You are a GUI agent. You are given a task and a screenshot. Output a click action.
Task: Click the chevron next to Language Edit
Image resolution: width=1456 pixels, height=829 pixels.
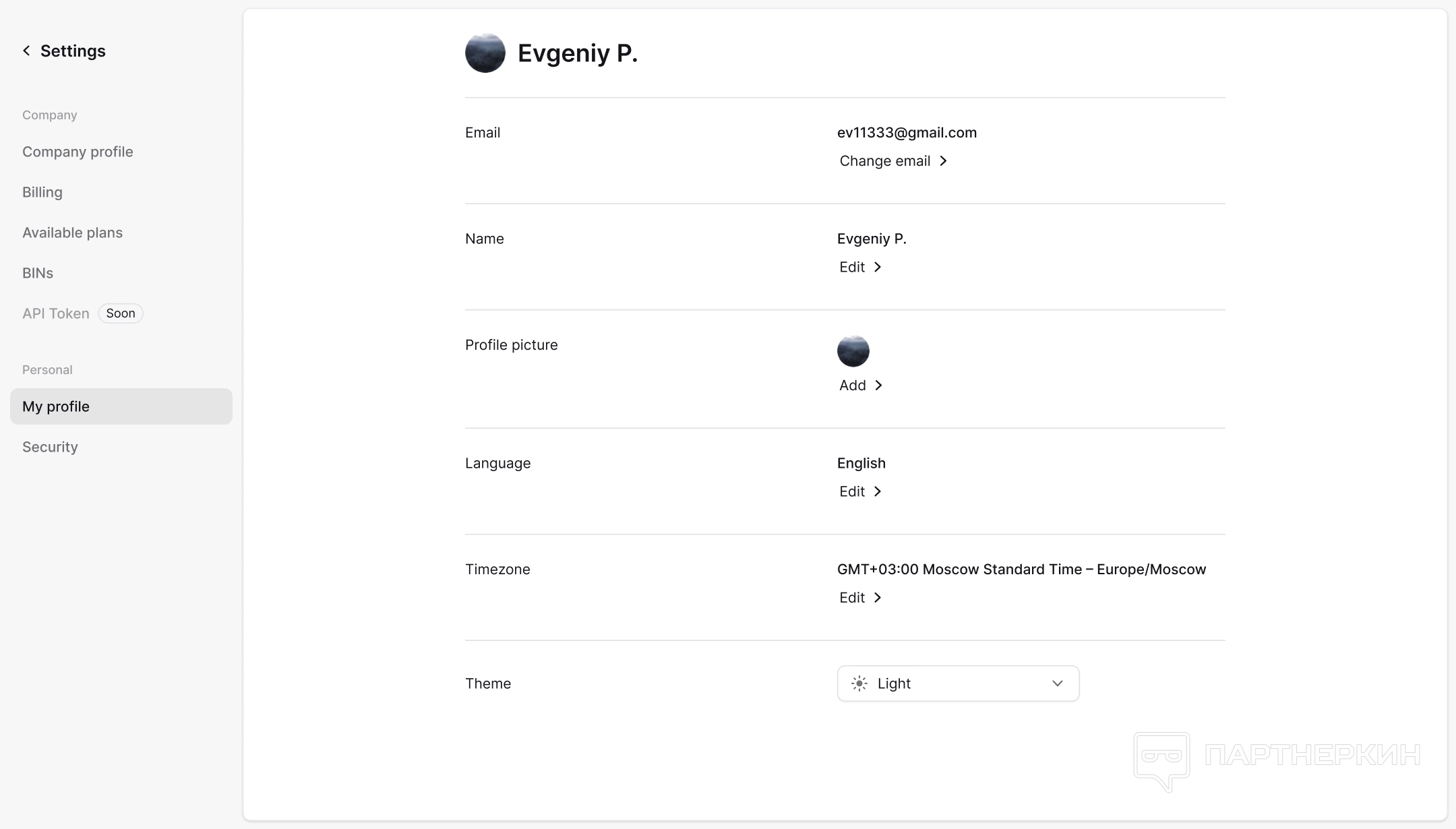pyautogui.click(x=878, y=492)
